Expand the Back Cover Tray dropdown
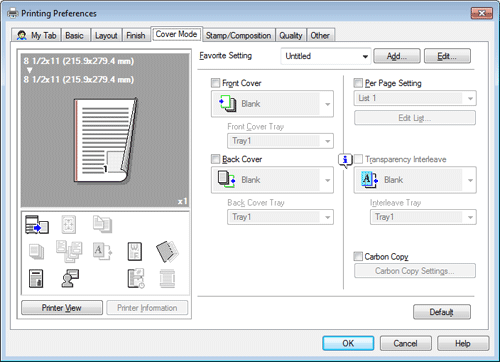This screenshot has height=362, width=500. tap(280, 217)
